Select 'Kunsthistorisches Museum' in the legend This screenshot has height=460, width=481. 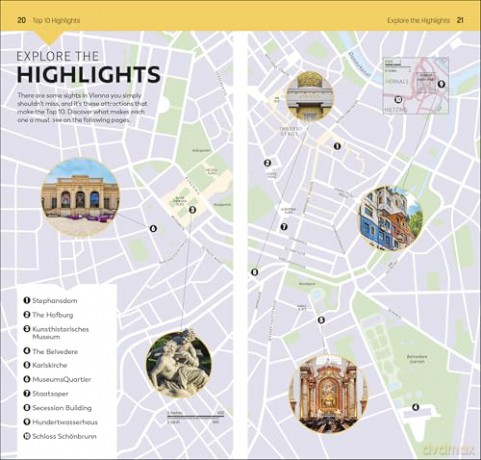point(56,333)
